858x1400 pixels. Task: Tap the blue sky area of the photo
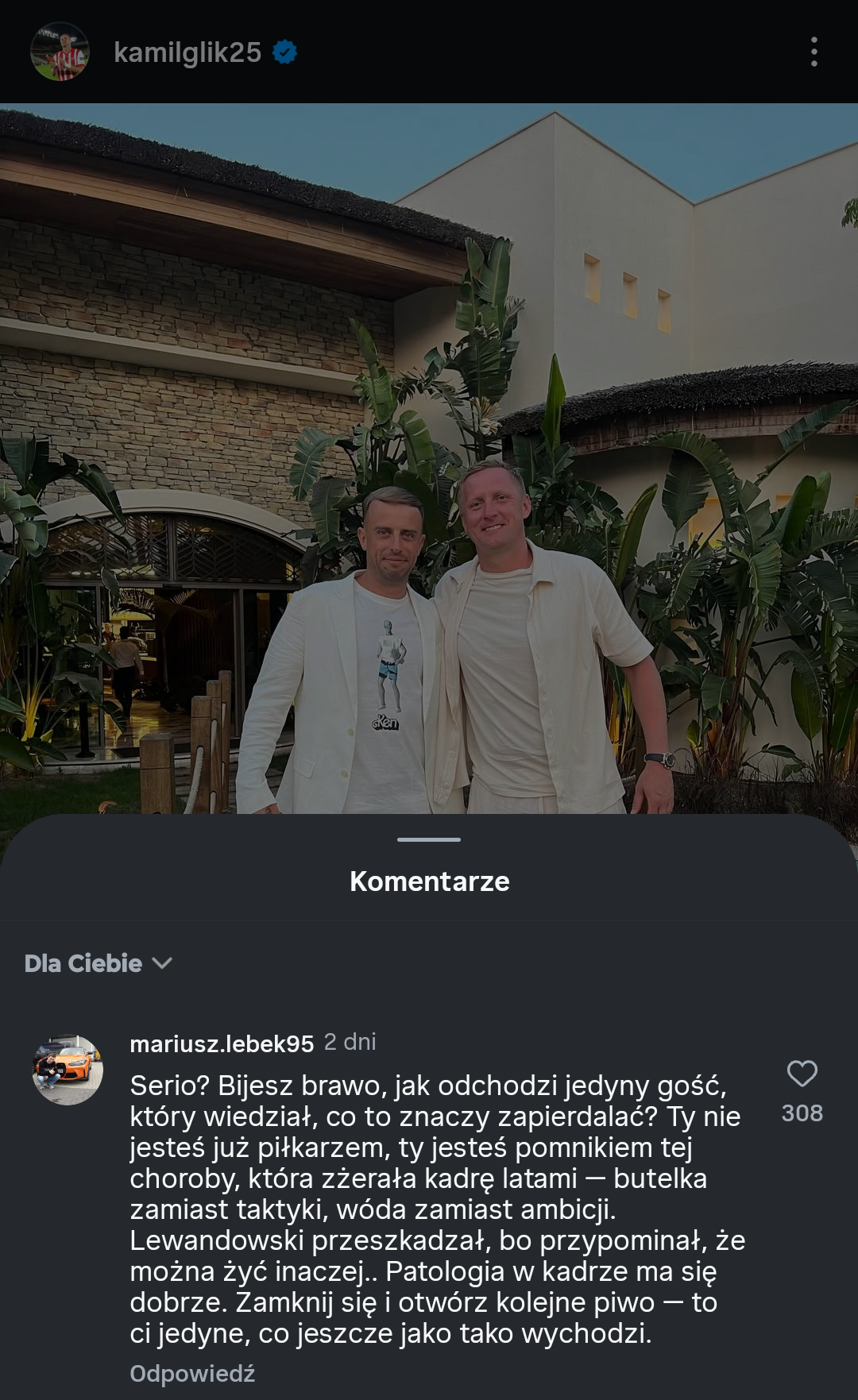pyautogui.click(x=318, y=151)
